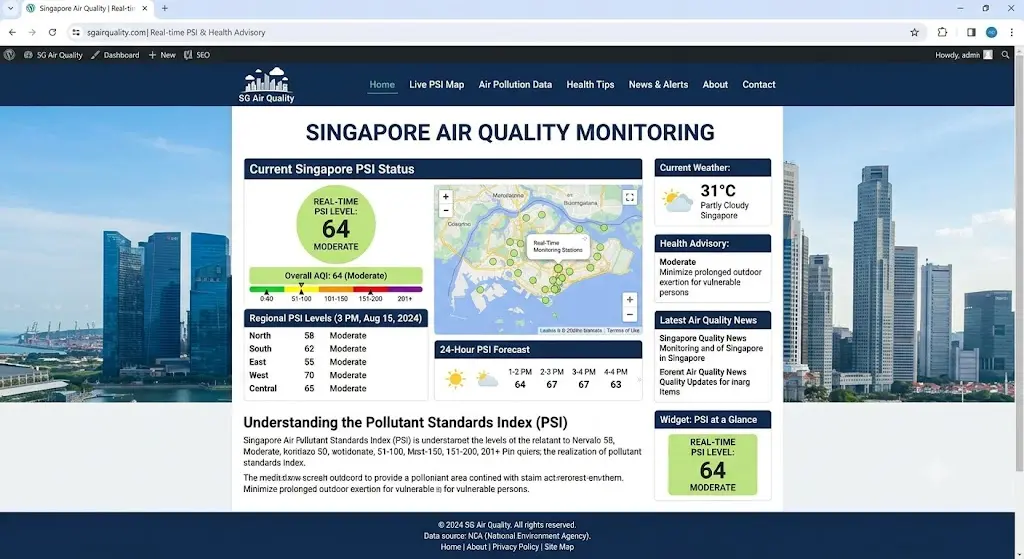Click the AQI color scale bar
The width and height of the screenshot is (1024, 559).
pyautogui.click(x=336, y=289)
